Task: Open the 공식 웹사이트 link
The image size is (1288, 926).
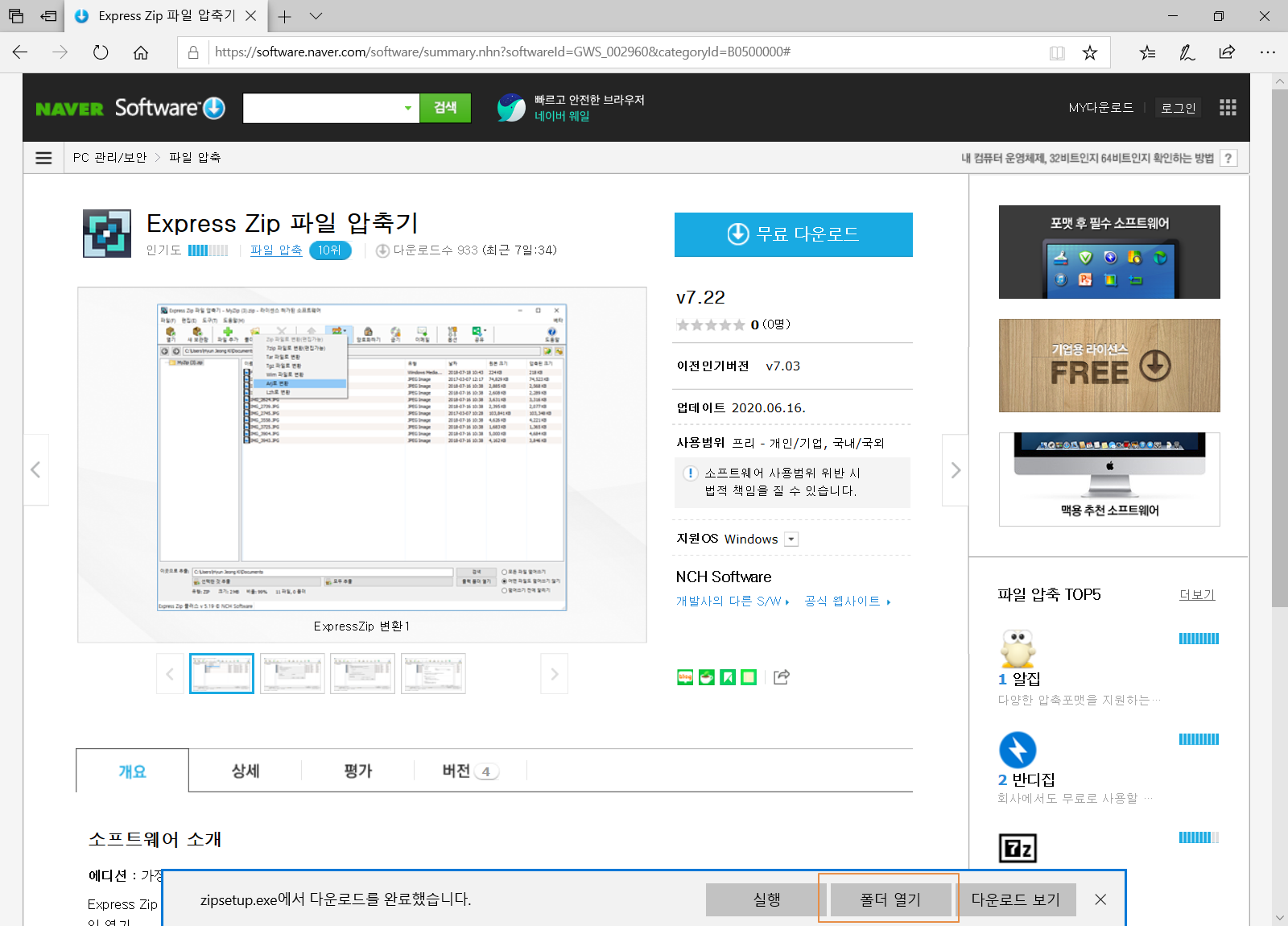Action: coord(848,601)
